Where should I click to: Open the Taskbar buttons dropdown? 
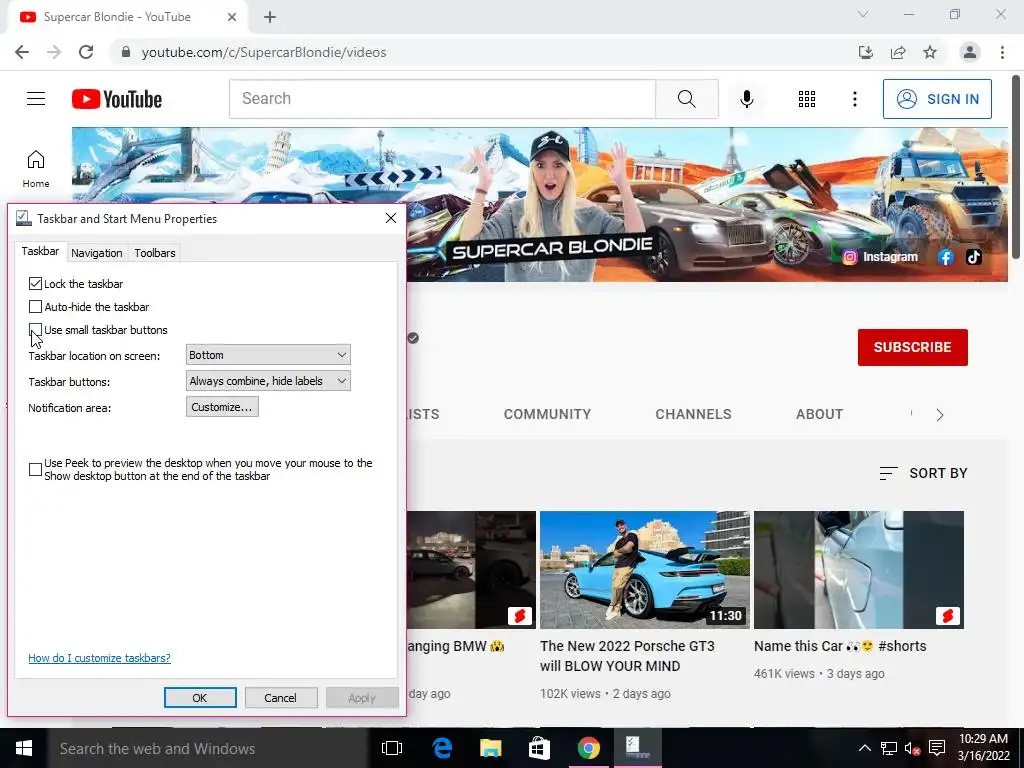point(268,381)
